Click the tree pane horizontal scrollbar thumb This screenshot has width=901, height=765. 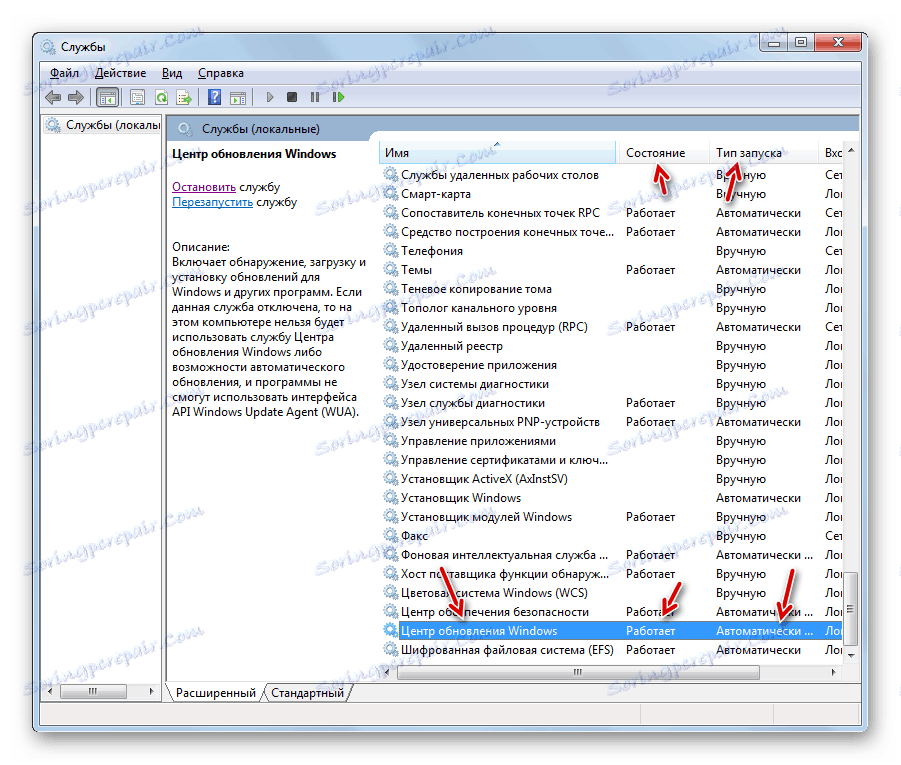(x=93, y=691)
